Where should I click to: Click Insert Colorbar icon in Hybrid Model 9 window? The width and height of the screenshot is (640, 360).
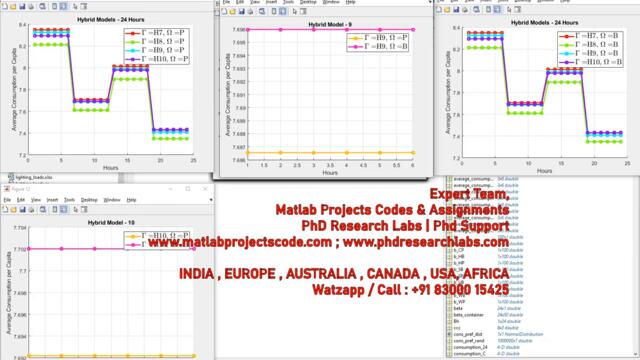click(274, 11)
